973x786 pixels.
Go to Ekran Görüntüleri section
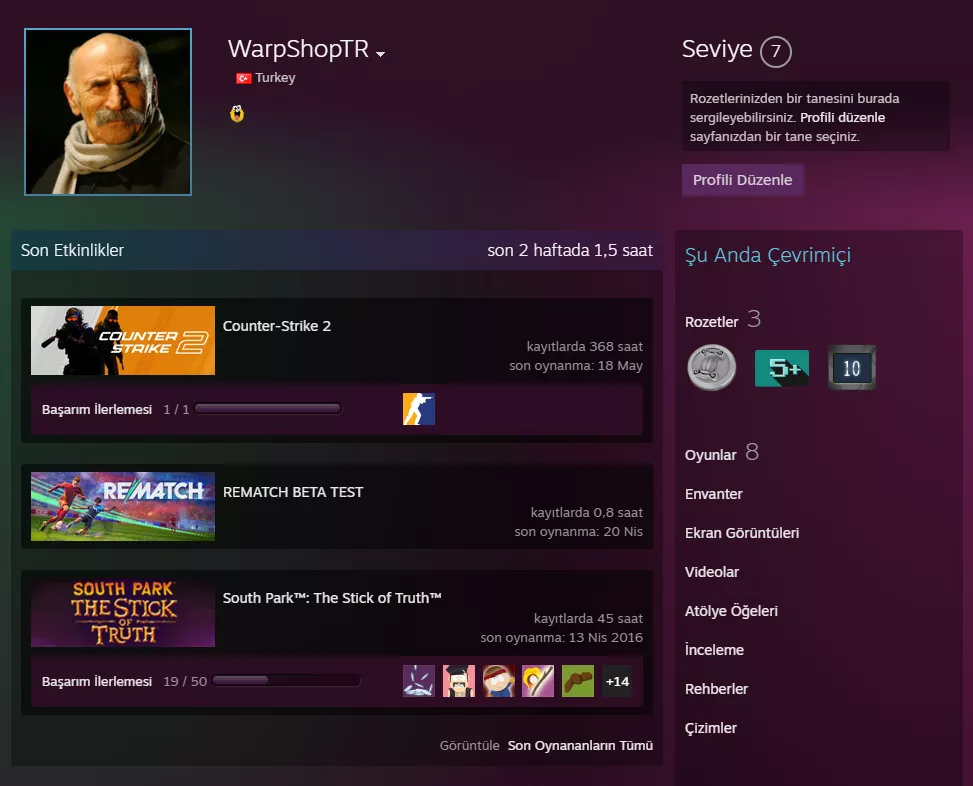(741, 533)
